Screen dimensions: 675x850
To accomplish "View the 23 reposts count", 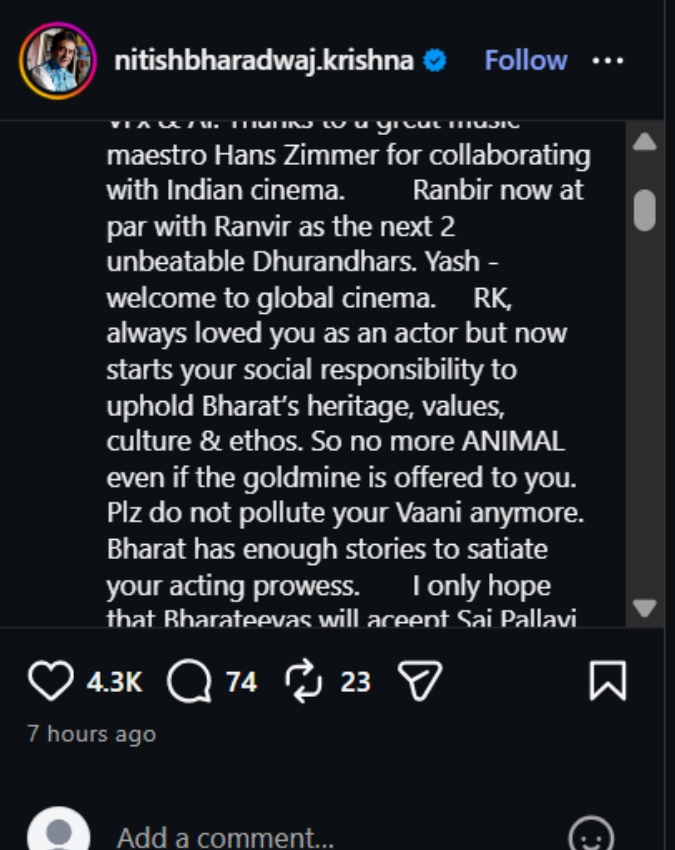I will coord(356,682).
